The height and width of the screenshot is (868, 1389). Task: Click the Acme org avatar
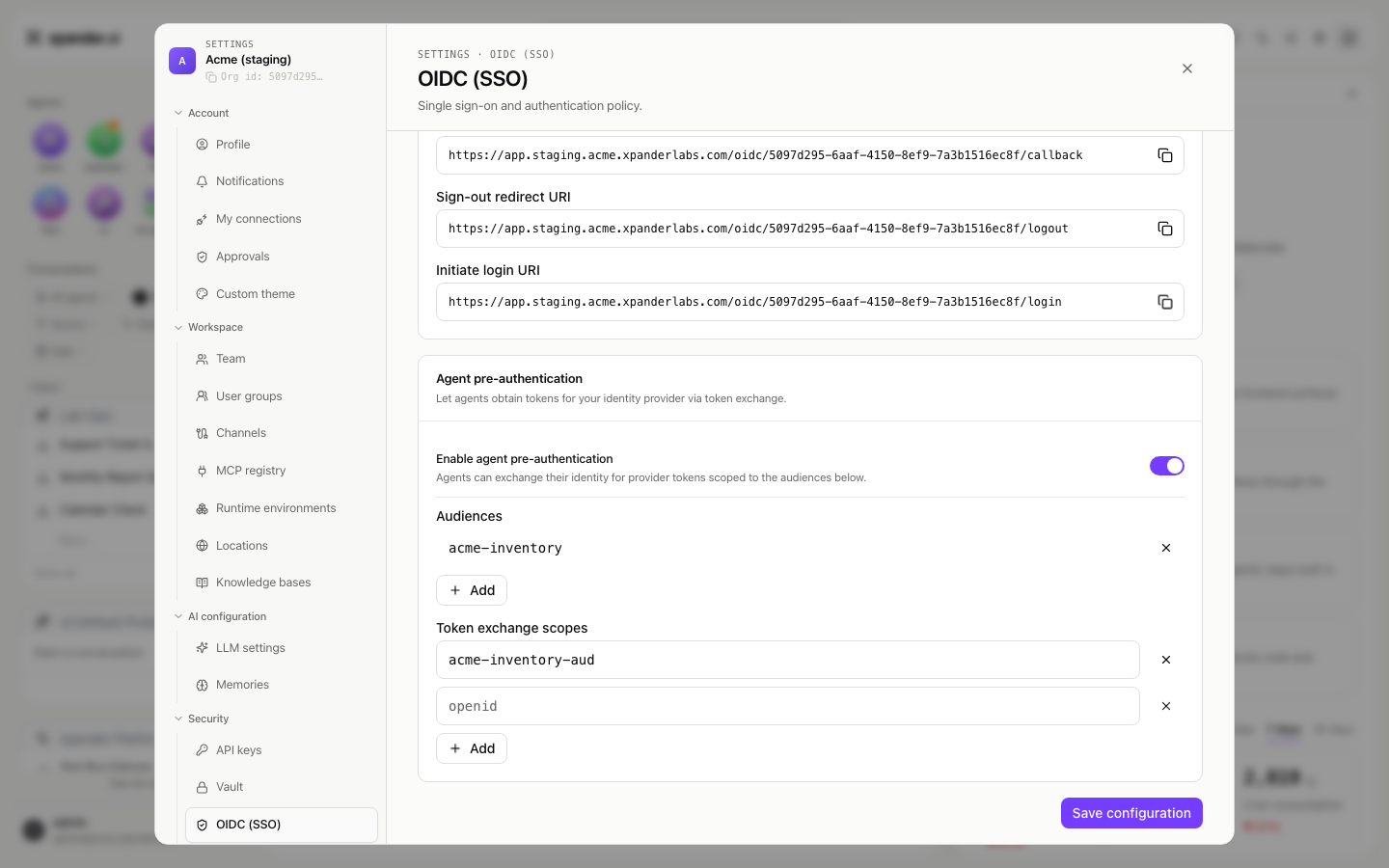point(182,61)
